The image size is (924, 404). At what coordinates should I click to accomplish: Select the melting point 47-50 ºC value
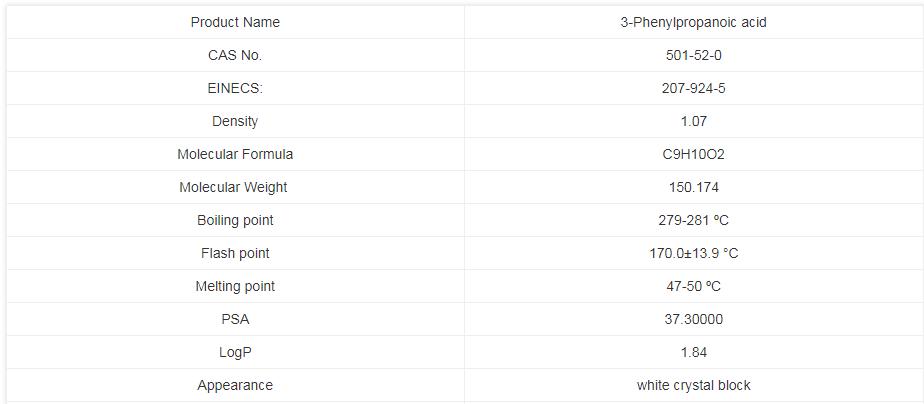(x=693, y=286)
